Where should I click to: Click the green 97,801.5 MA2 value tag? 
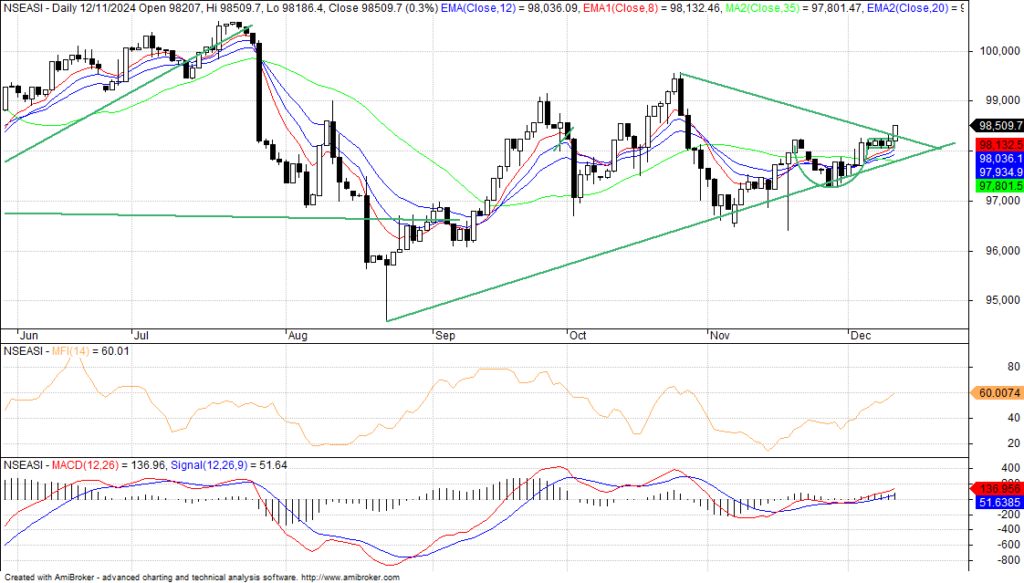(996, 186)
